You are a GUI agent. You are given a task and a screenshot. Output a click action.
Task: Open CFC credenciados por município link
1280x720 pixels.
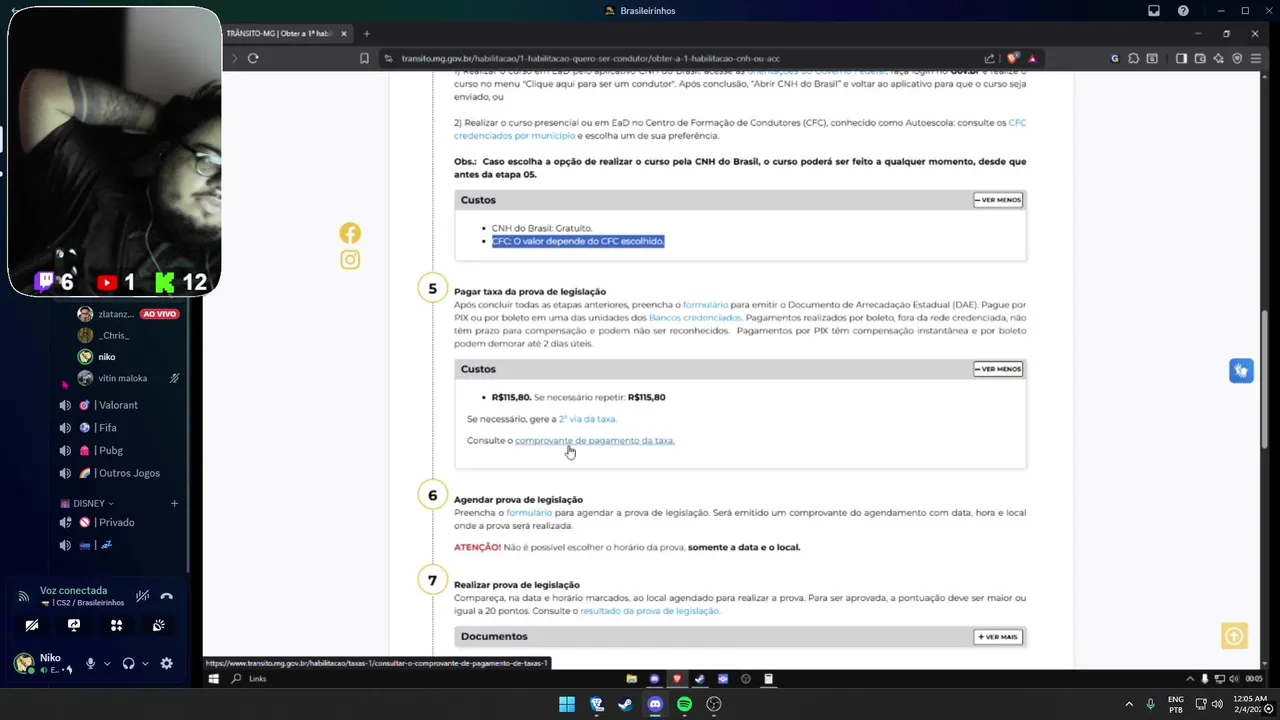[x=514, y=136]
